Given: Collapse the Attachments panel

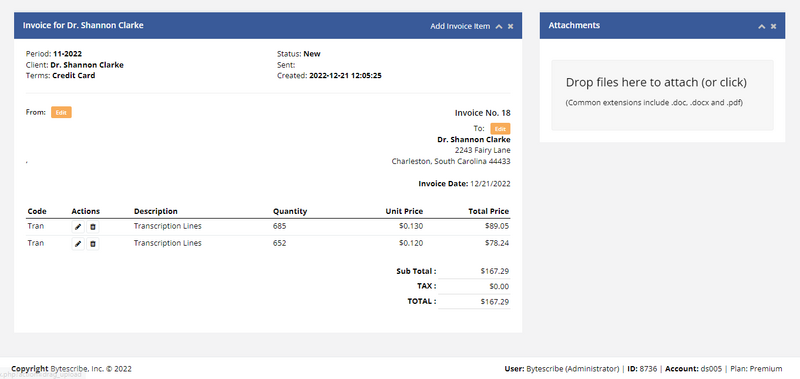Looking at the screenshot, I should [x=762, y=26].
